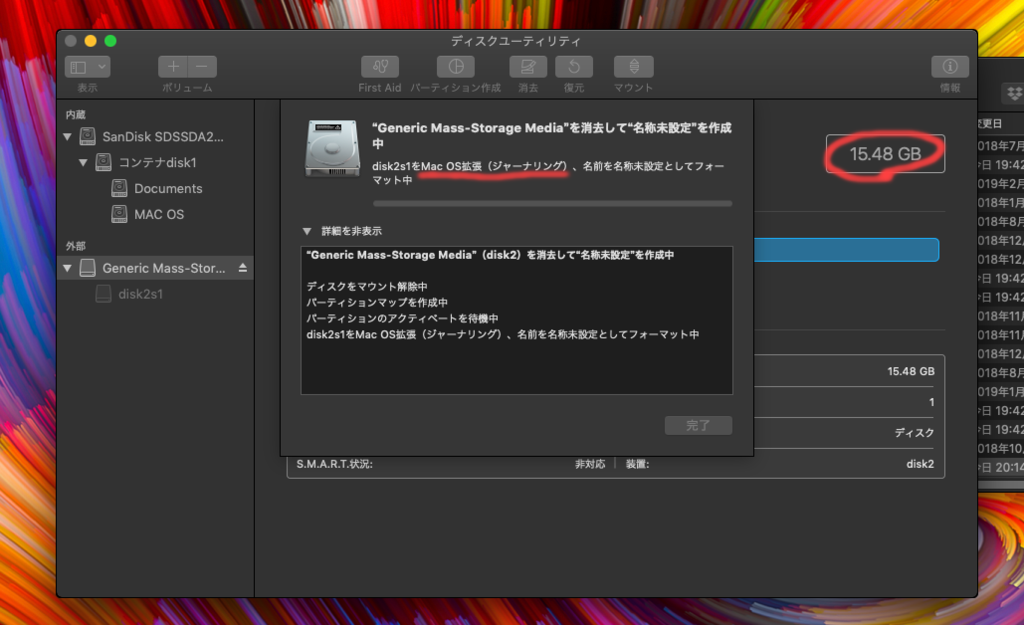
Task: Click the blue disk usage bar
Action: [846, 250]
